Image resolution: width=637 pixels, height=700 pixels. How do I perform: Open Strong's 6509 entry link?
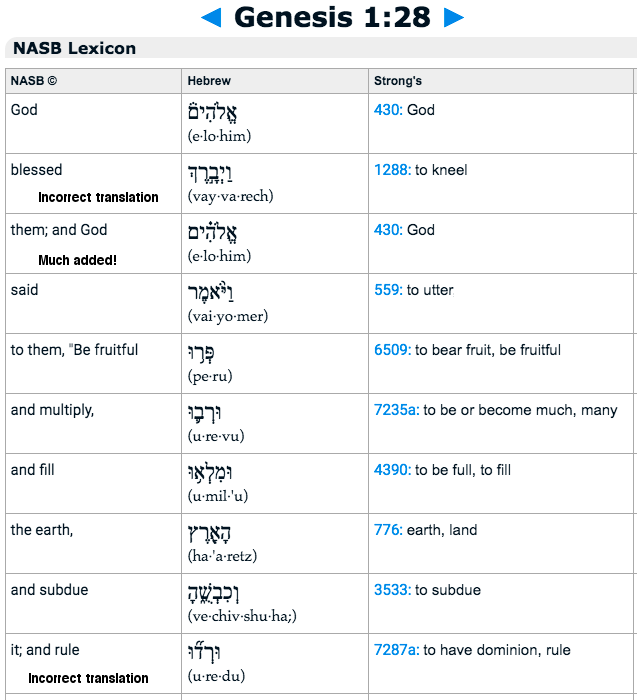[x=391, y=350]
